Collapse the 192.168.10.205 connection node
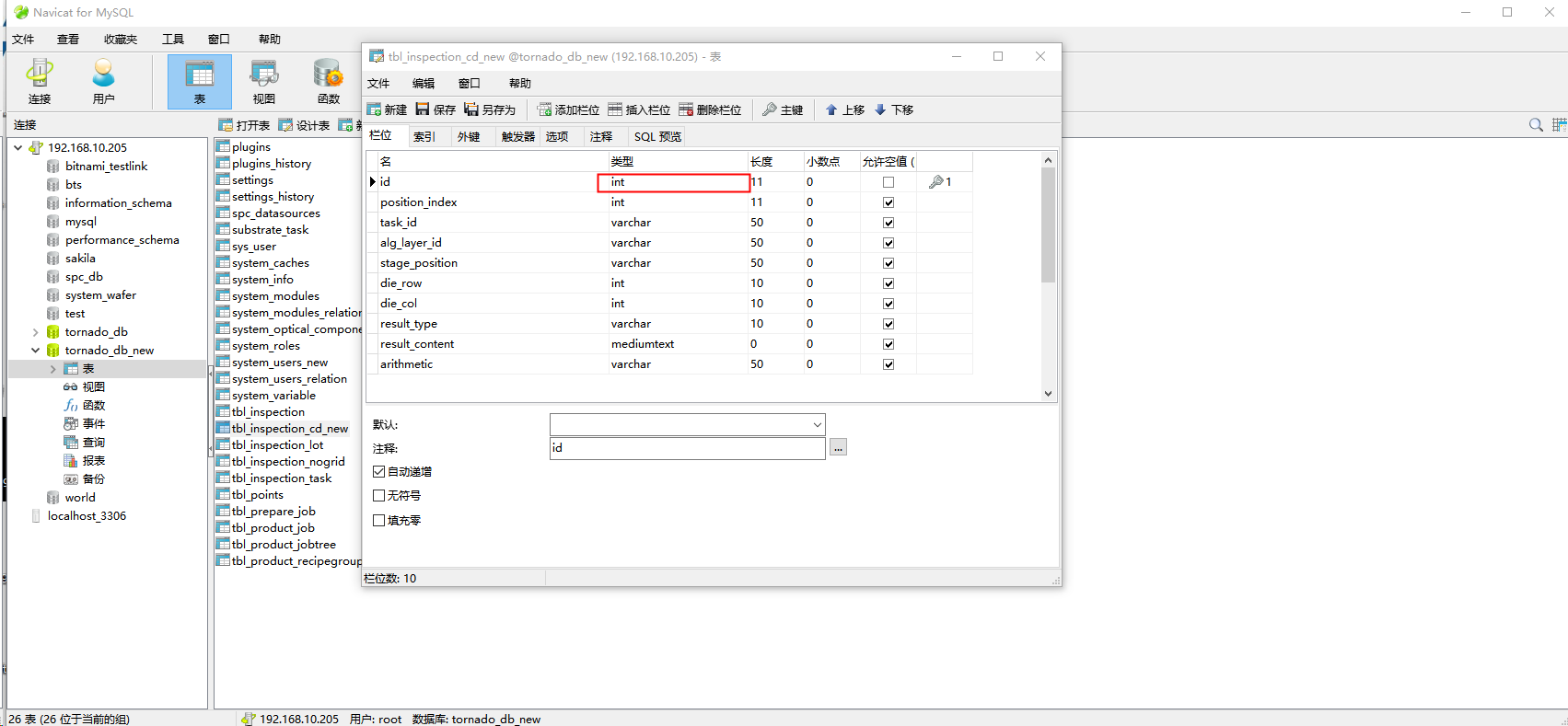 pos(18,147)
